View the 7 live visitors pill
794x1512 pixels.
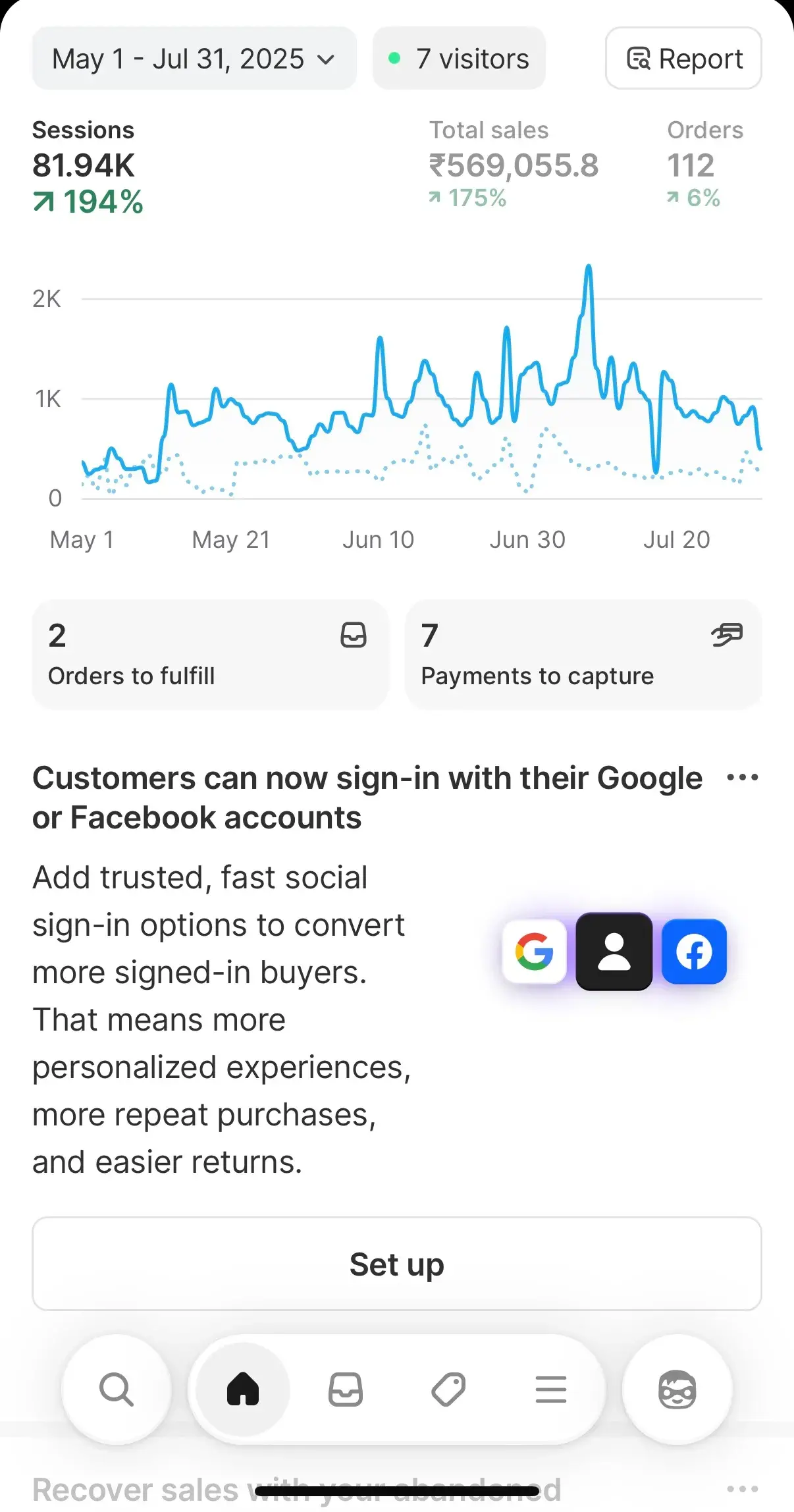[x=459, y=59]
